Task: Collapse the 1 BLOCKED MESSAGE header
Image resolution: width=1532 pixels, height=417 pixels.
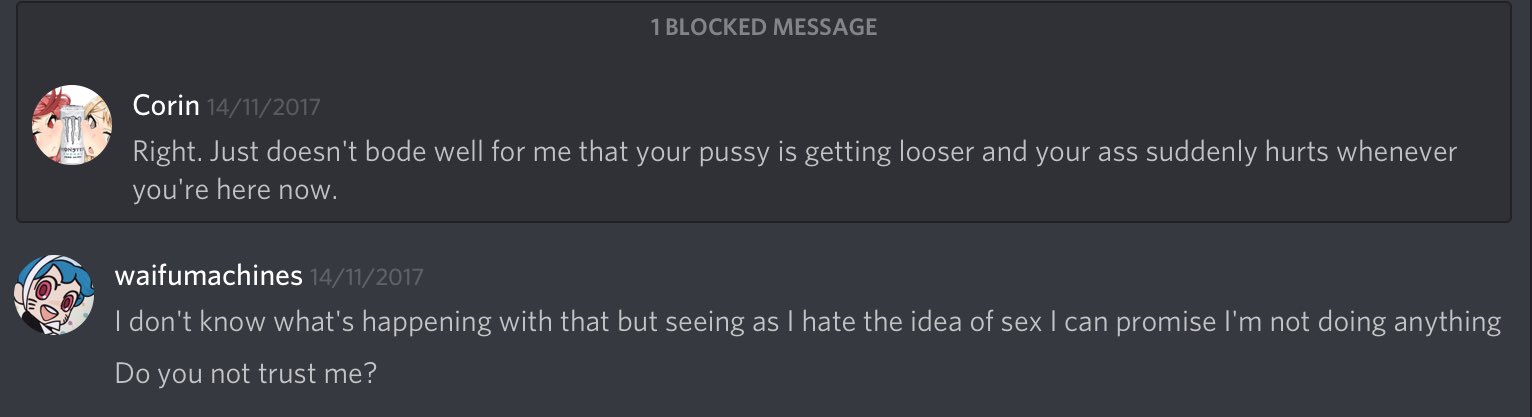Action: coord(764,27)
